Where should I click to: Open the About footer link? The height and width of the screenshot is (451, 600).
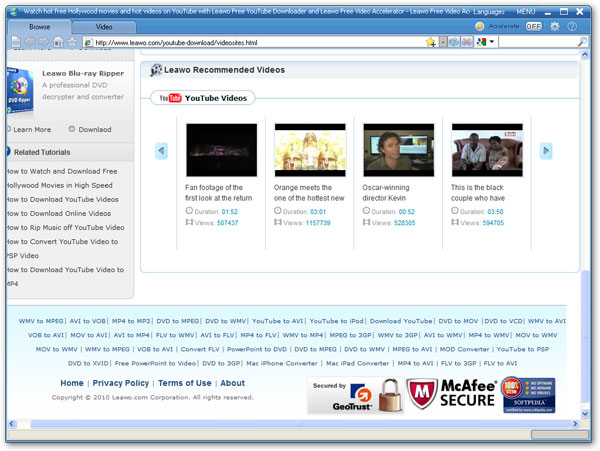(232, 383)
